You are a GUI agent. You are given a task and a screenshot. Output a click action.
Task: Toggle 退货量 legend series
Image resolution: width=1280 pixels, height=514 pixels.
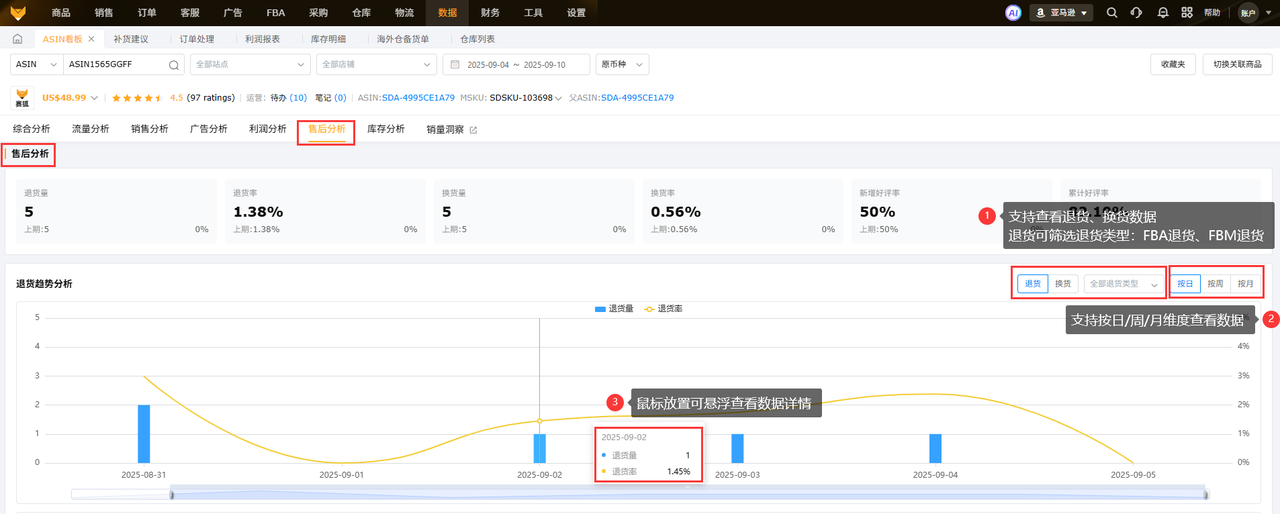pos(614,309)
